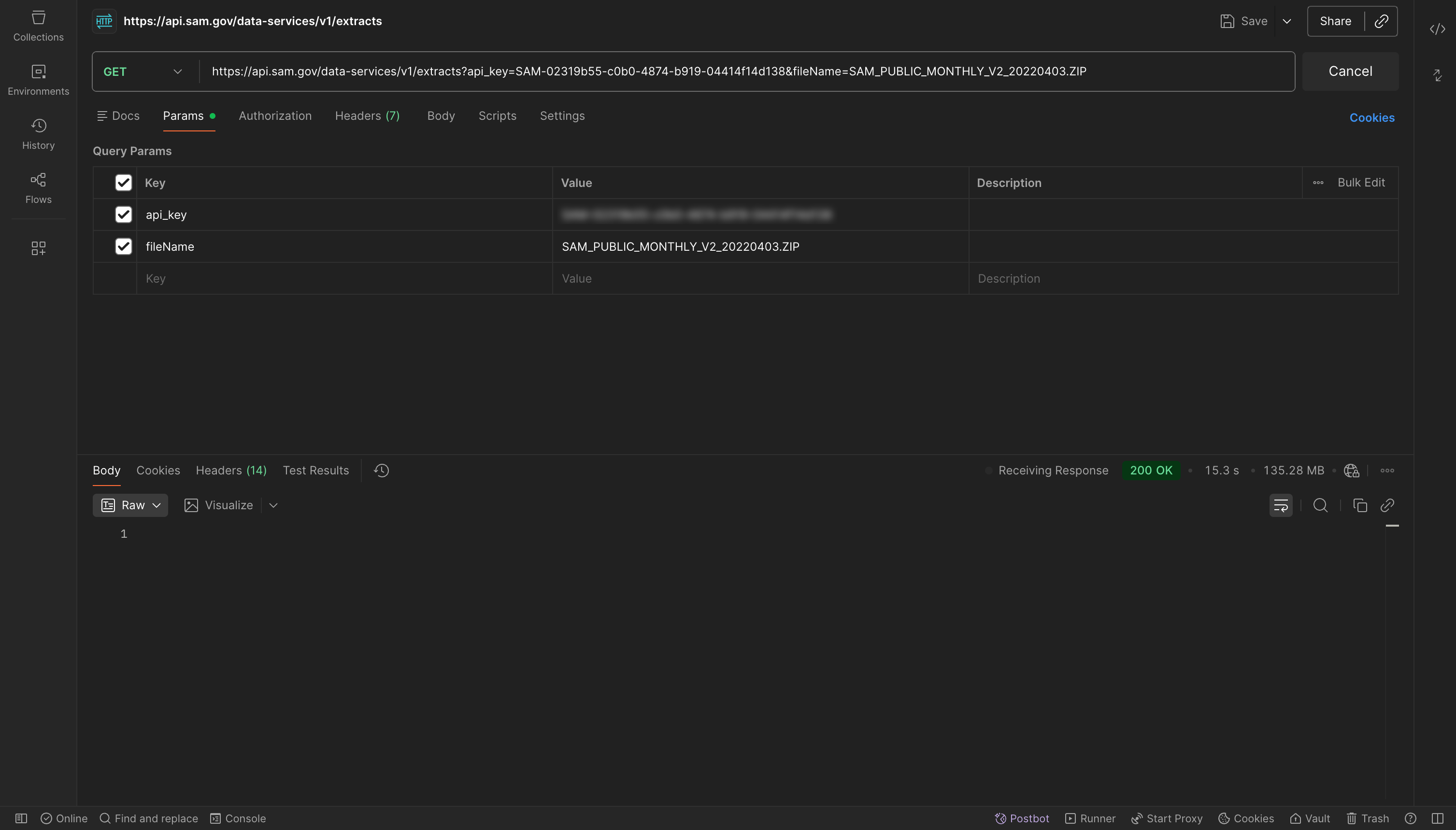Click the network info globe icon

1351,470
